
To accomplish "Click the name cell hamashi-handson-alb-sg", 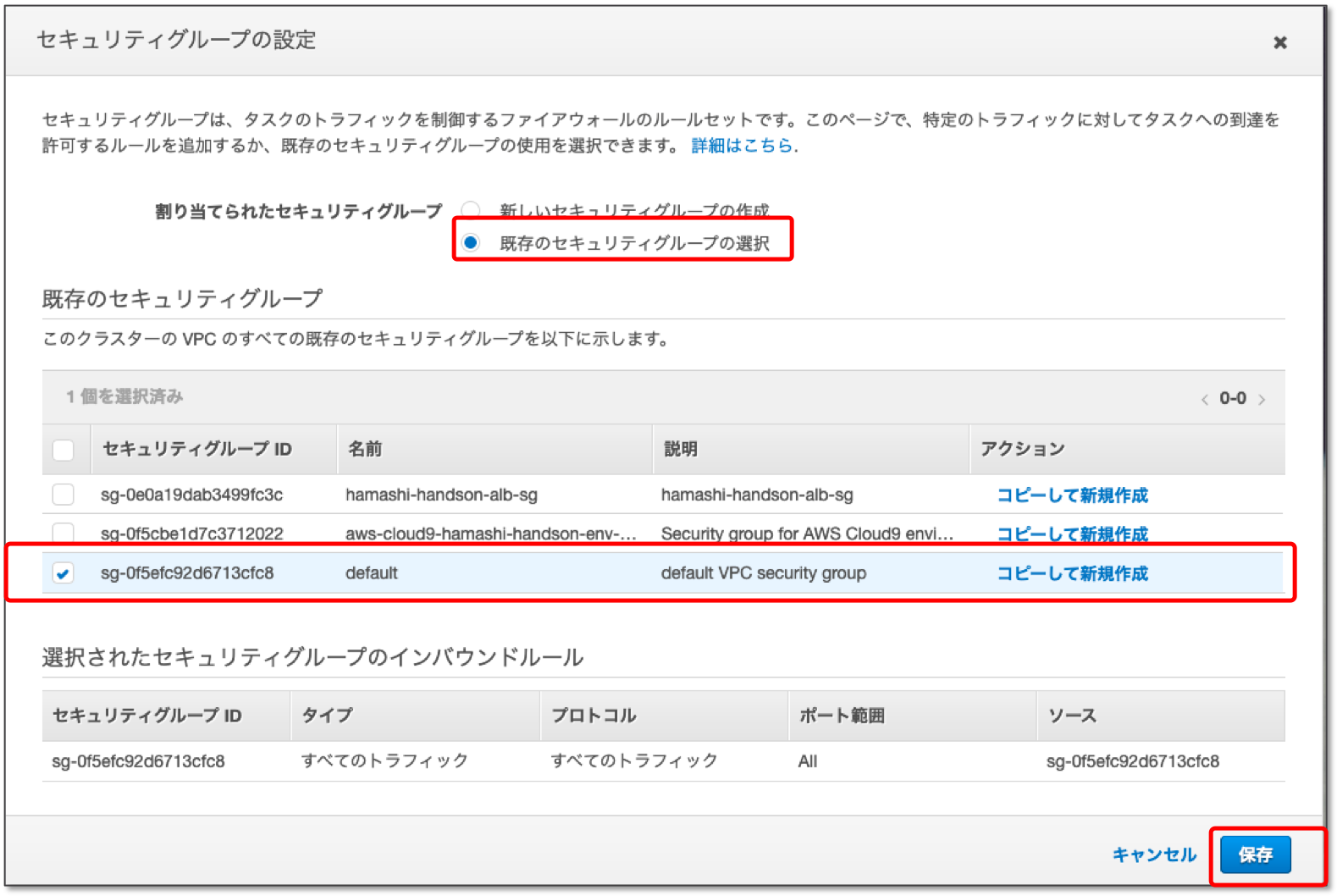I will coord(441,495).
